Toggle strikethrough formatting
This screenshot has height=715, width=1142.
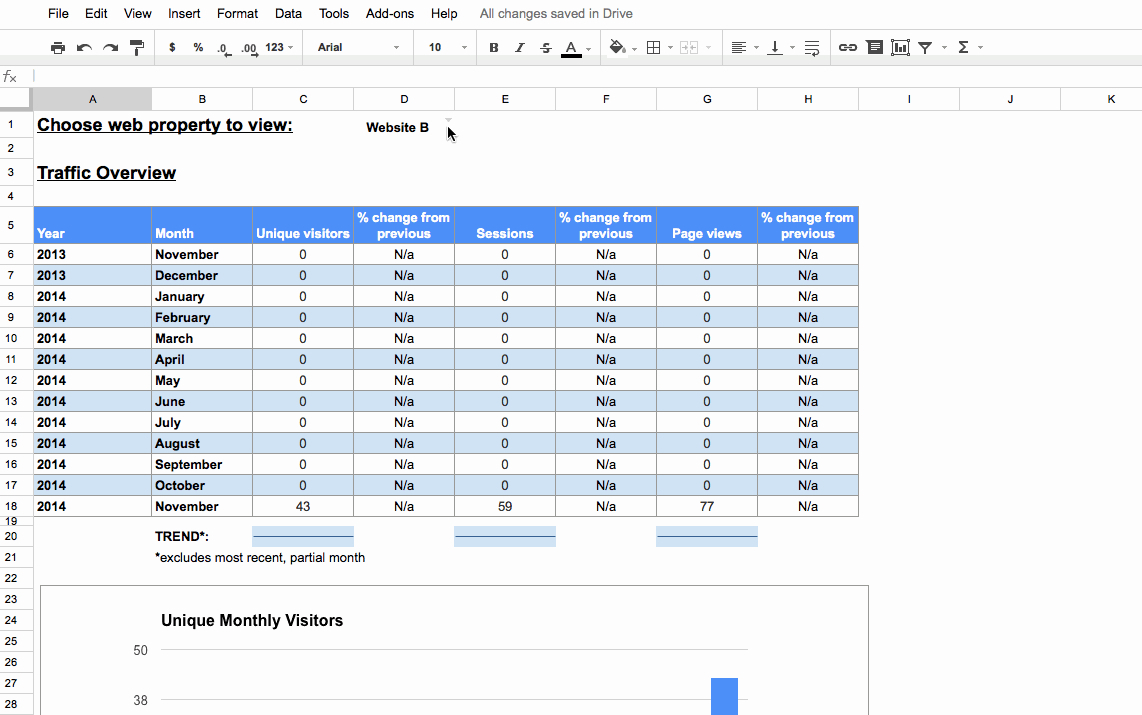click(x=545, y=47)
